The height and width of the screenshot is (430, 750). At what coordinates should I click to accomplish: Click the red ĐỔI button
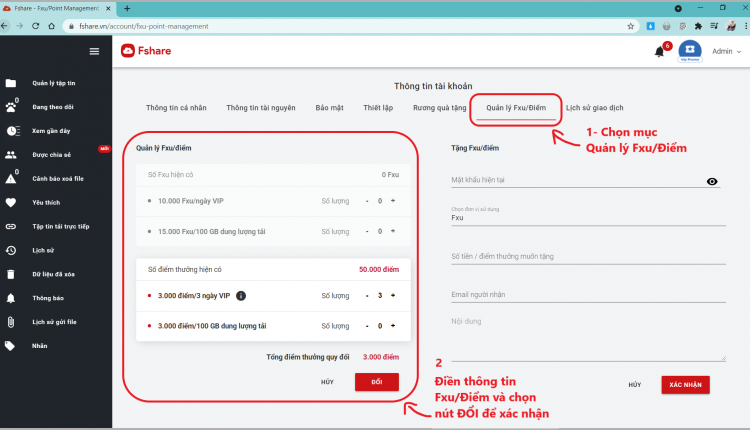pos(376,382)
